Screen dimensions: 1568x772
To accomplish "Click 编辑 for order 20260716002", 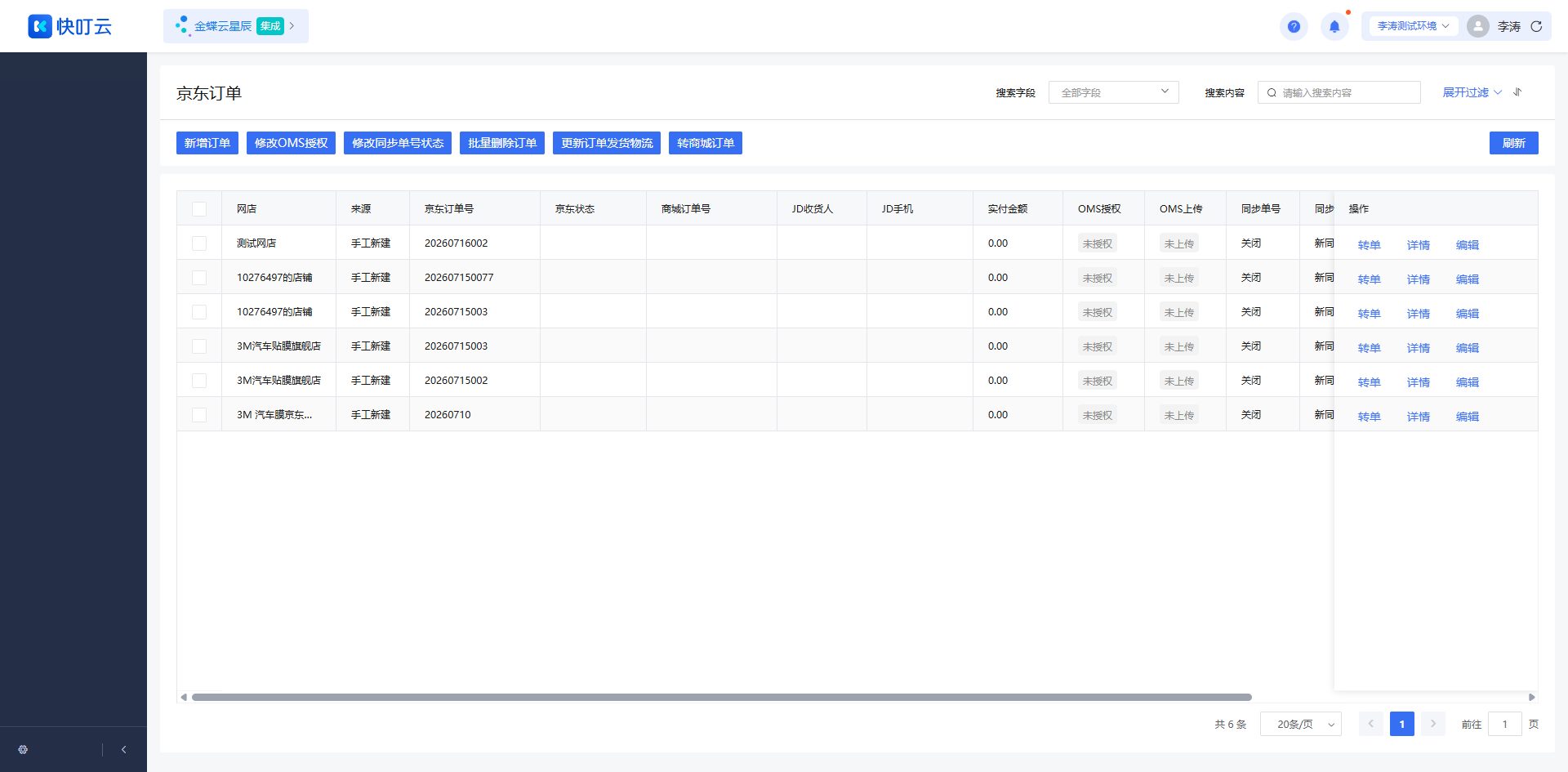I will coord(1468,245).
